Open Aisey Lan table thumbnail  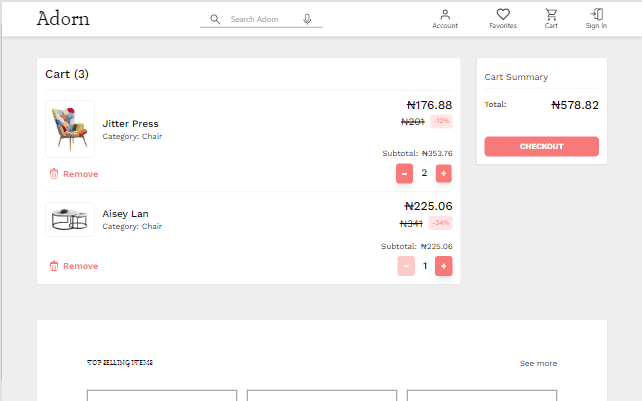[70, 219]
